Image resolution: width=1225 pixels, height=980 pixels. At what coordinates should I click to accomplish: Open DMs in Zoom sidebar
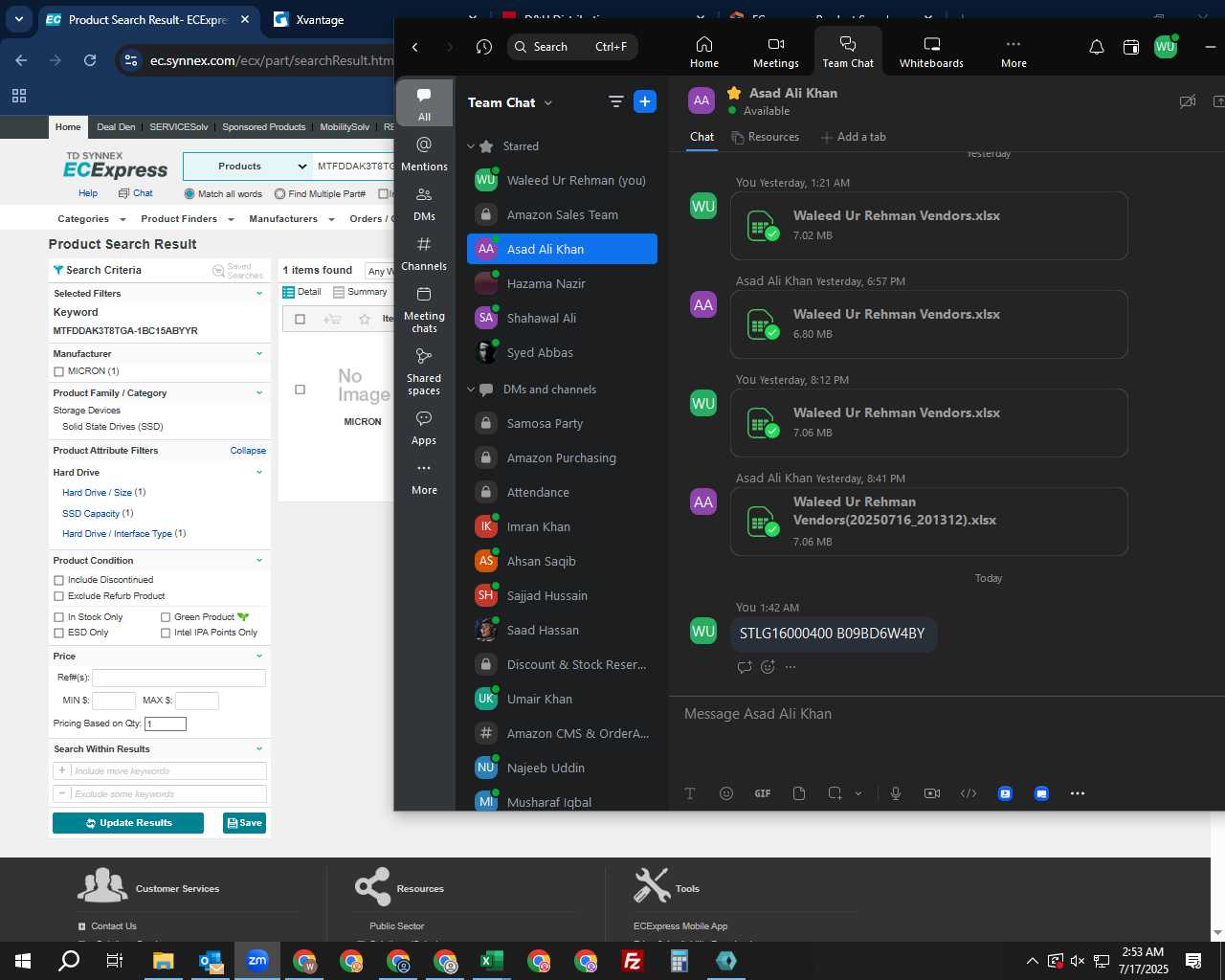tap(424, 203)
